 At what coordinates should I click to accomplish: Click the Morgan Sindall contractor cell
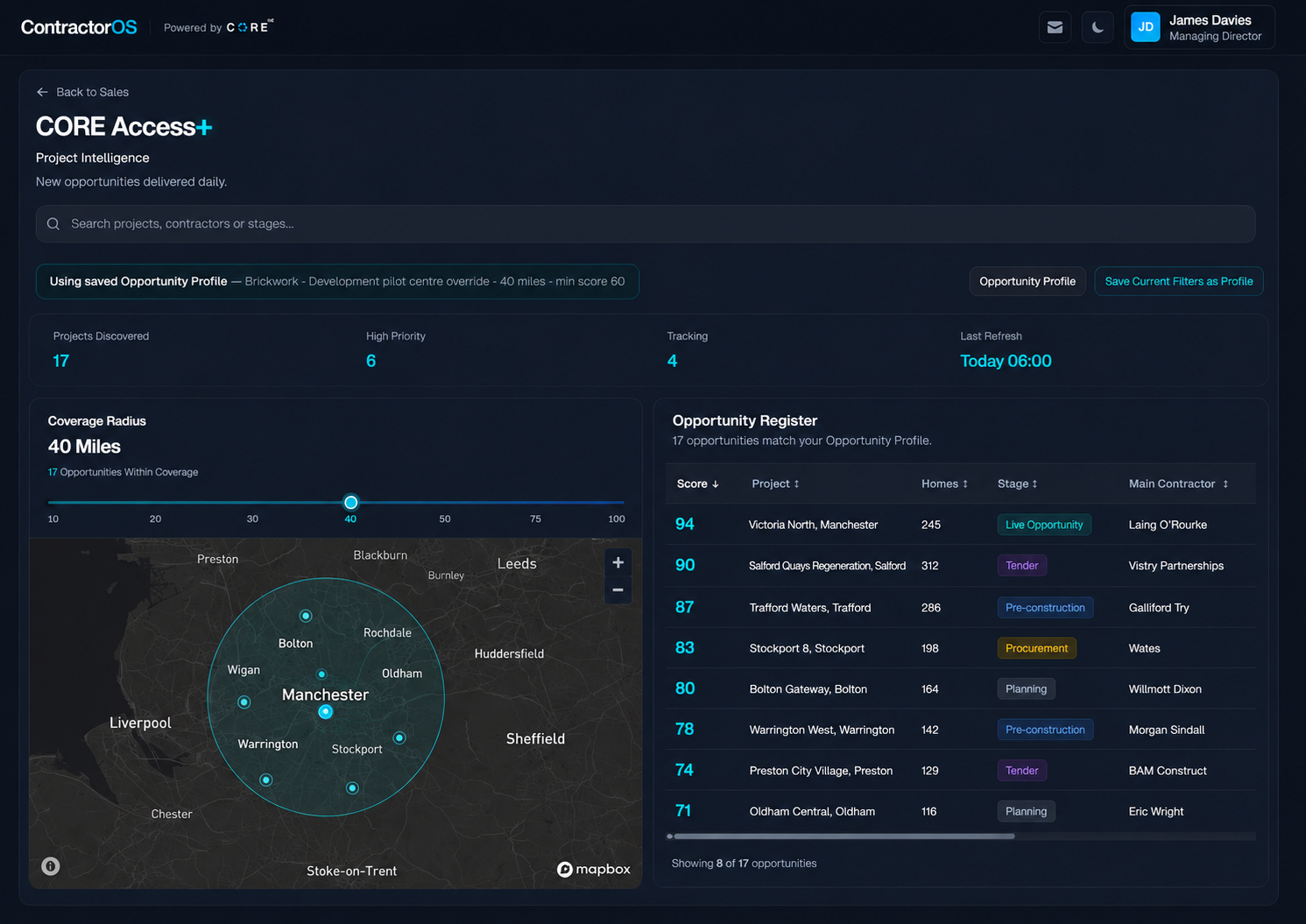(x=1167, y=730)
